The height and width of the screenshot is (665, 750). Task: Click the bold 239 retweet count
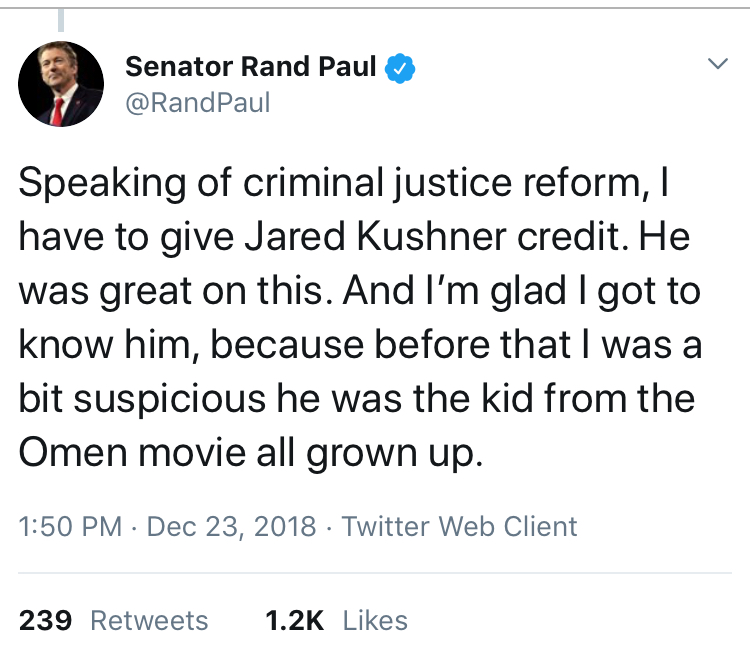[46, 620]
